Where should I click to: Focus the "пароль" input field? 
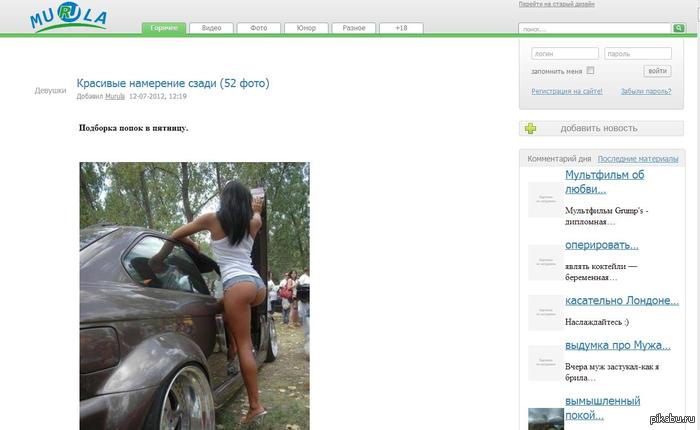point(638,54)
